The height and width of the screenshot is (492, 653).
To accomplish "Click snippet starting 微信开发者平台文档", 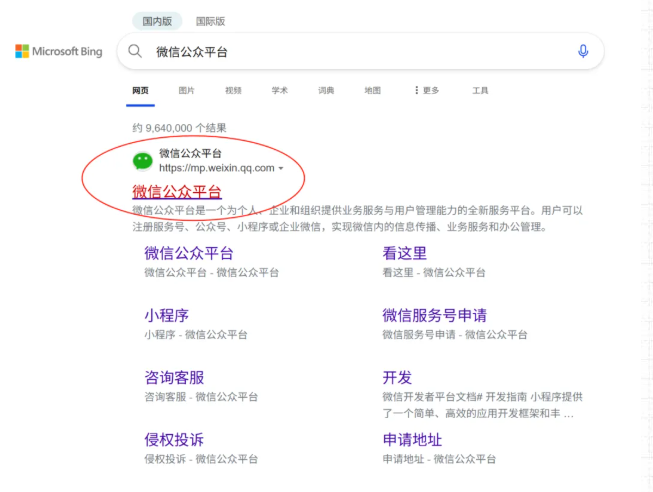I will pyautogui.click(x=482, y=405).
